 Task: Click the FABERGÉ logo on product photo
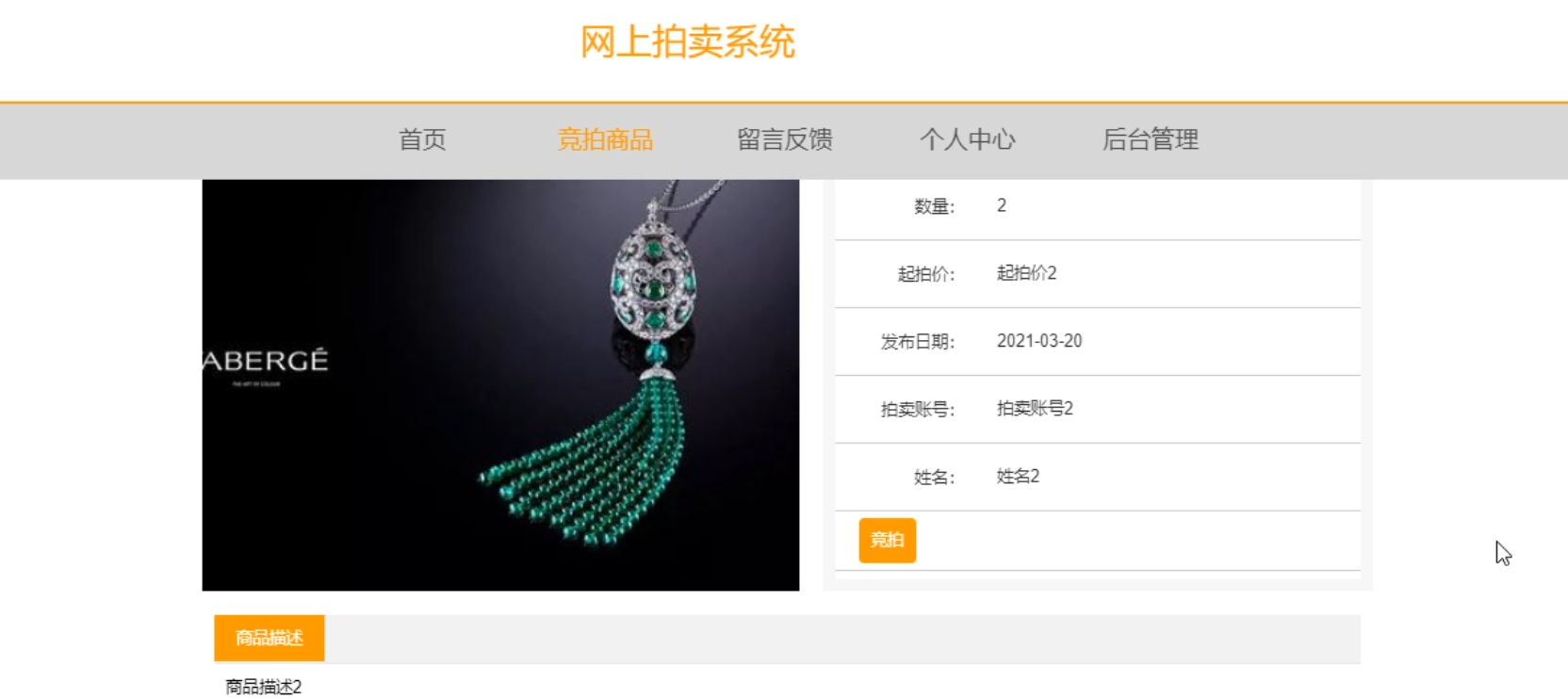click(x=266, y=362)
